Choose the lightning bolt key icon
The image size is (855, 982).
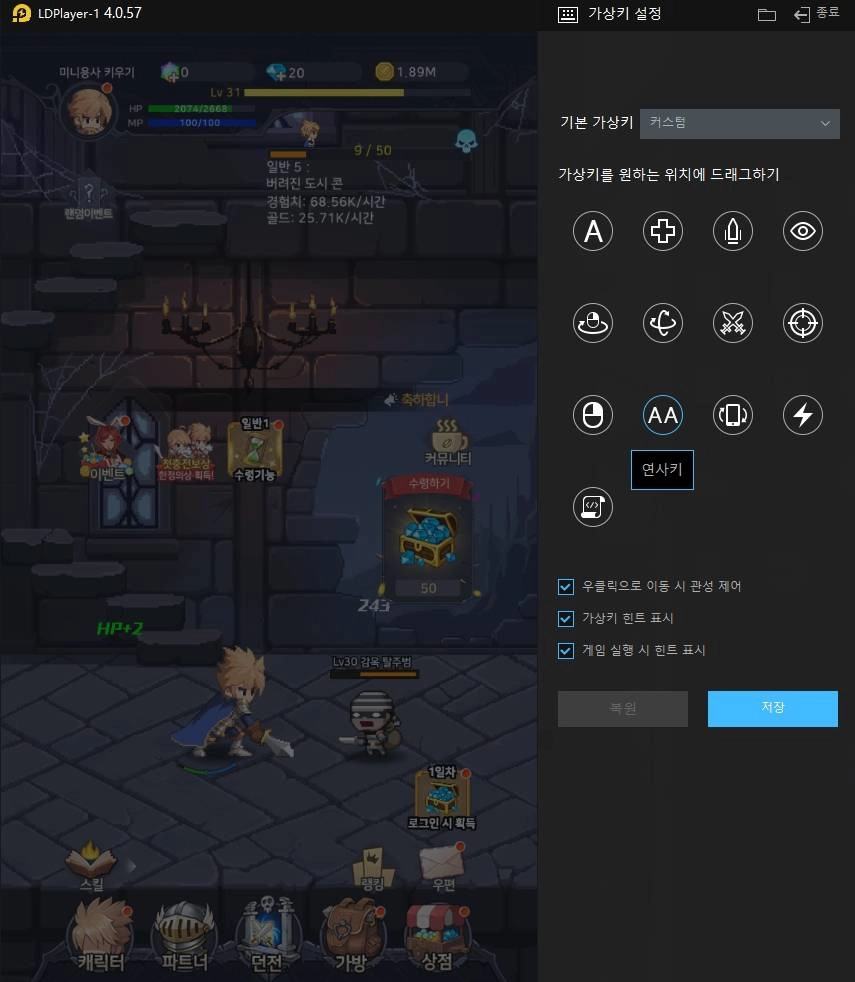802,415
